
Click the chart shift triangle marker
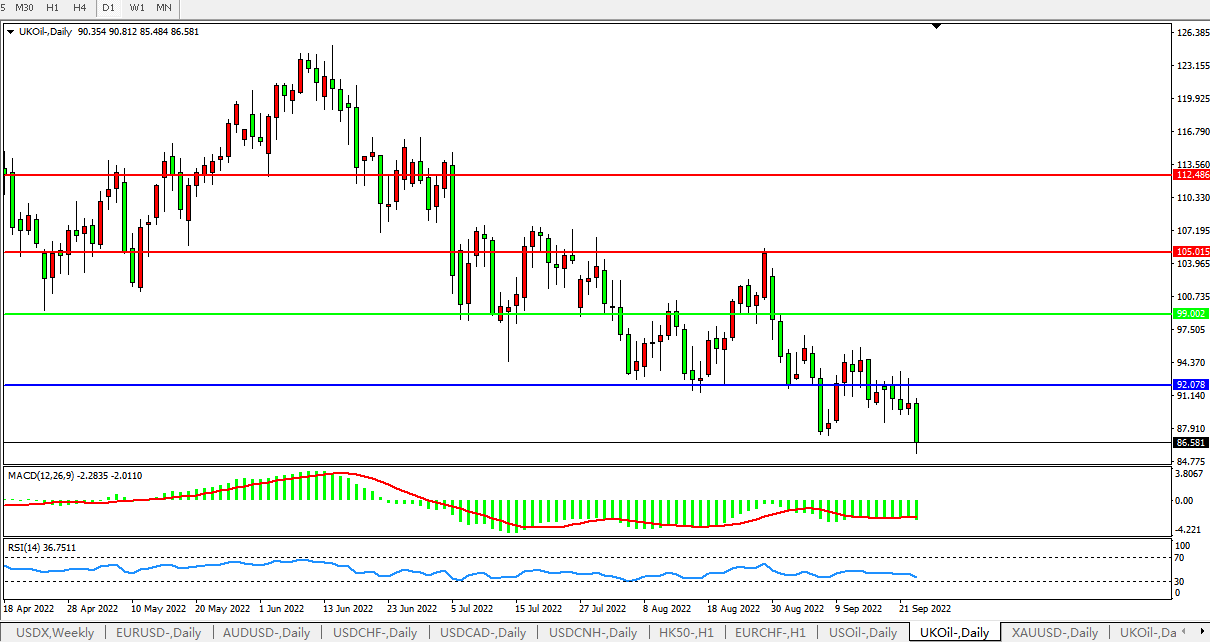pyautogui.click(x=936, y=27)
